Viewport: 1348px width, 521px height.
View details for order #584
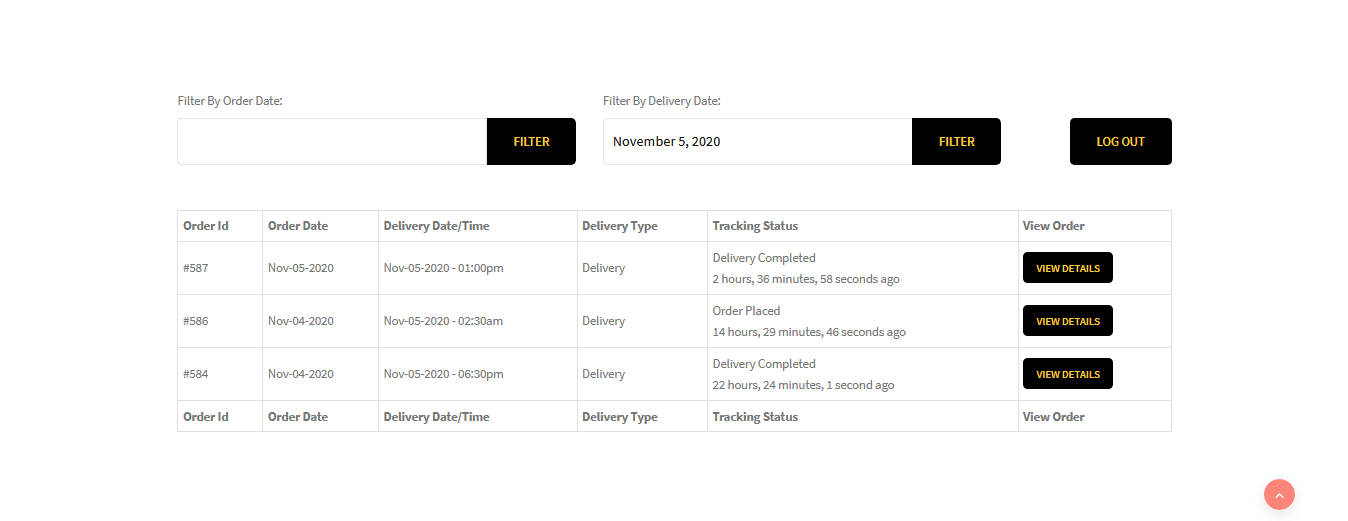1067,374
